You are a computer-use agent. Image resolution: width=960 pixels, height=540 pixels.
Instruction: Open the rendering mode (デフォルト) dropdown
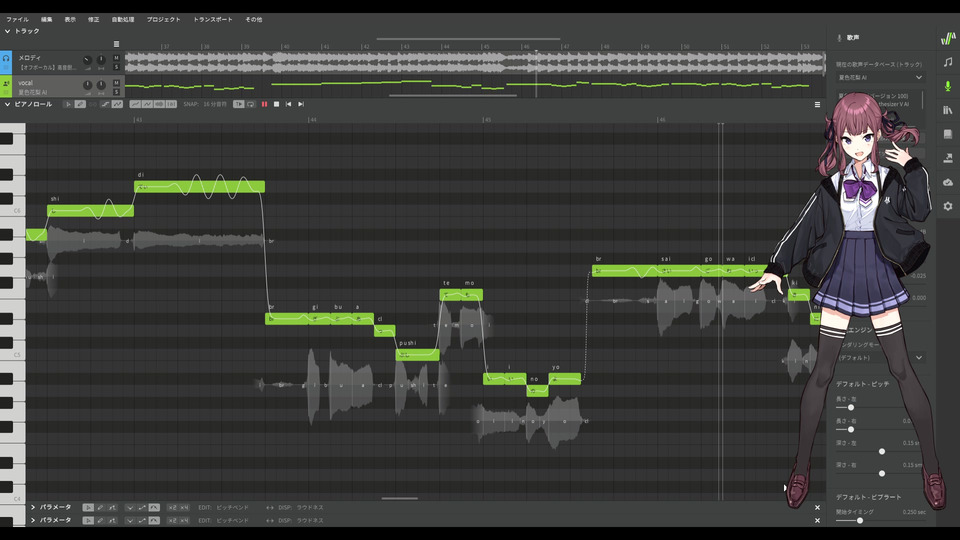point(880,358)
